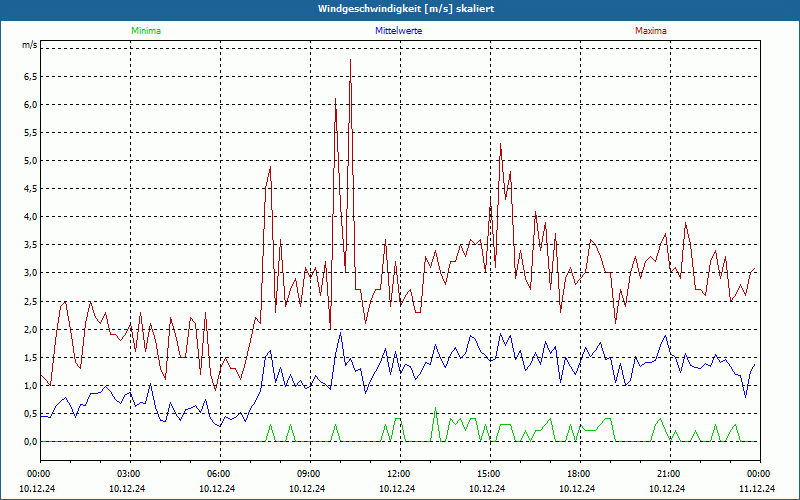The height and width of the screenshot is (500, 800).
Task: Click the 6,5 y-axis value
Action: (30, 77)
